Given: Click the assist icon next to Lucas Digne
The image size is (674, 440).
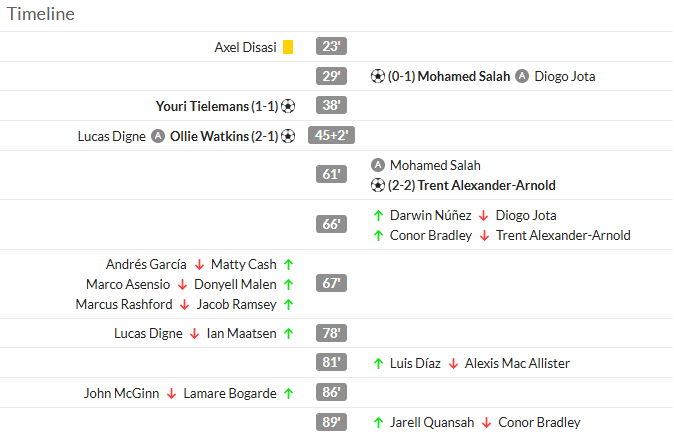Looking at the screenshot, I should [x=158, y=136].
